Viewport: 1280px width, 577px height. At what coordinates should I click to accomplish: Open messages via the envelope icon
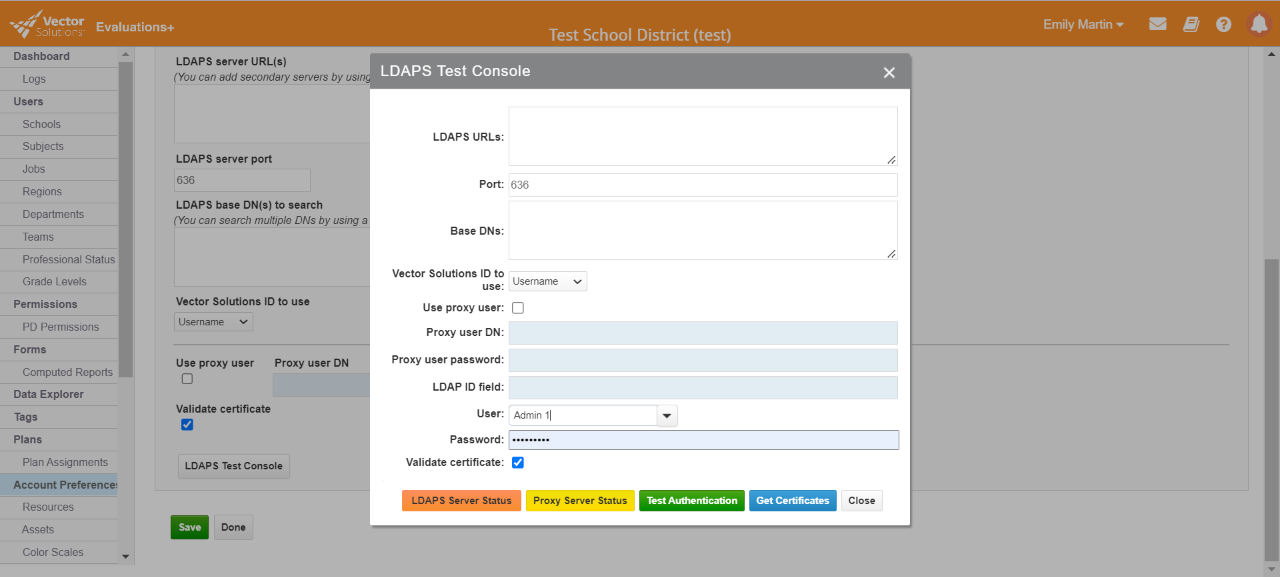coord(1157,23)
